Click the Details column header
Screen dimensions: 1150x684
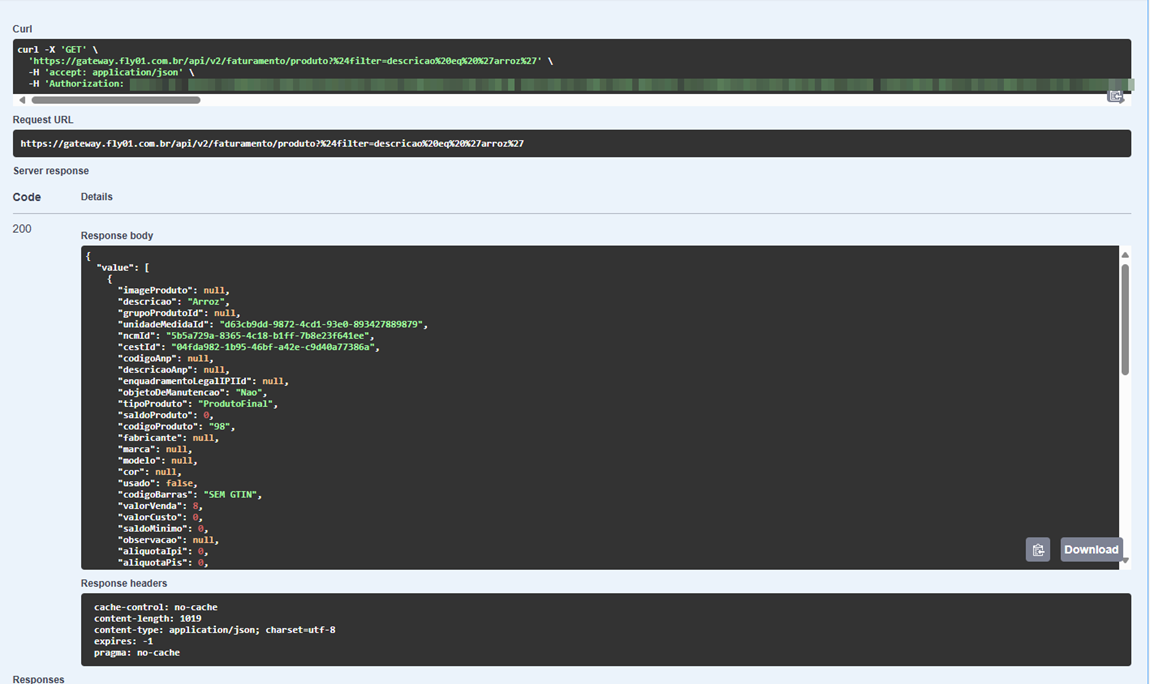pyautogui.click(x=97, y=196)
